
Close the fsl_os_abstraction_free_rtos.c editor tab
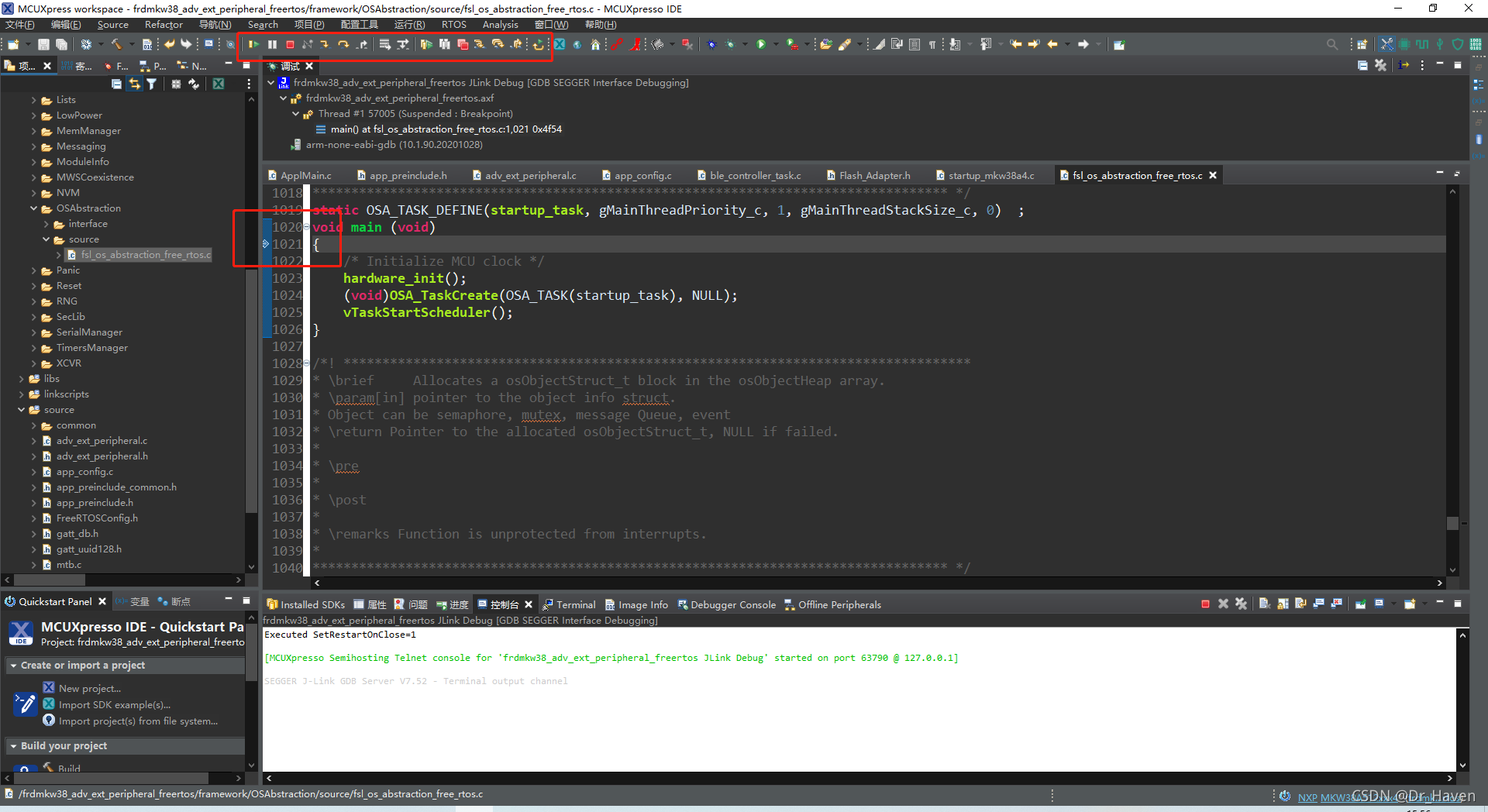tap(1213, 176)
